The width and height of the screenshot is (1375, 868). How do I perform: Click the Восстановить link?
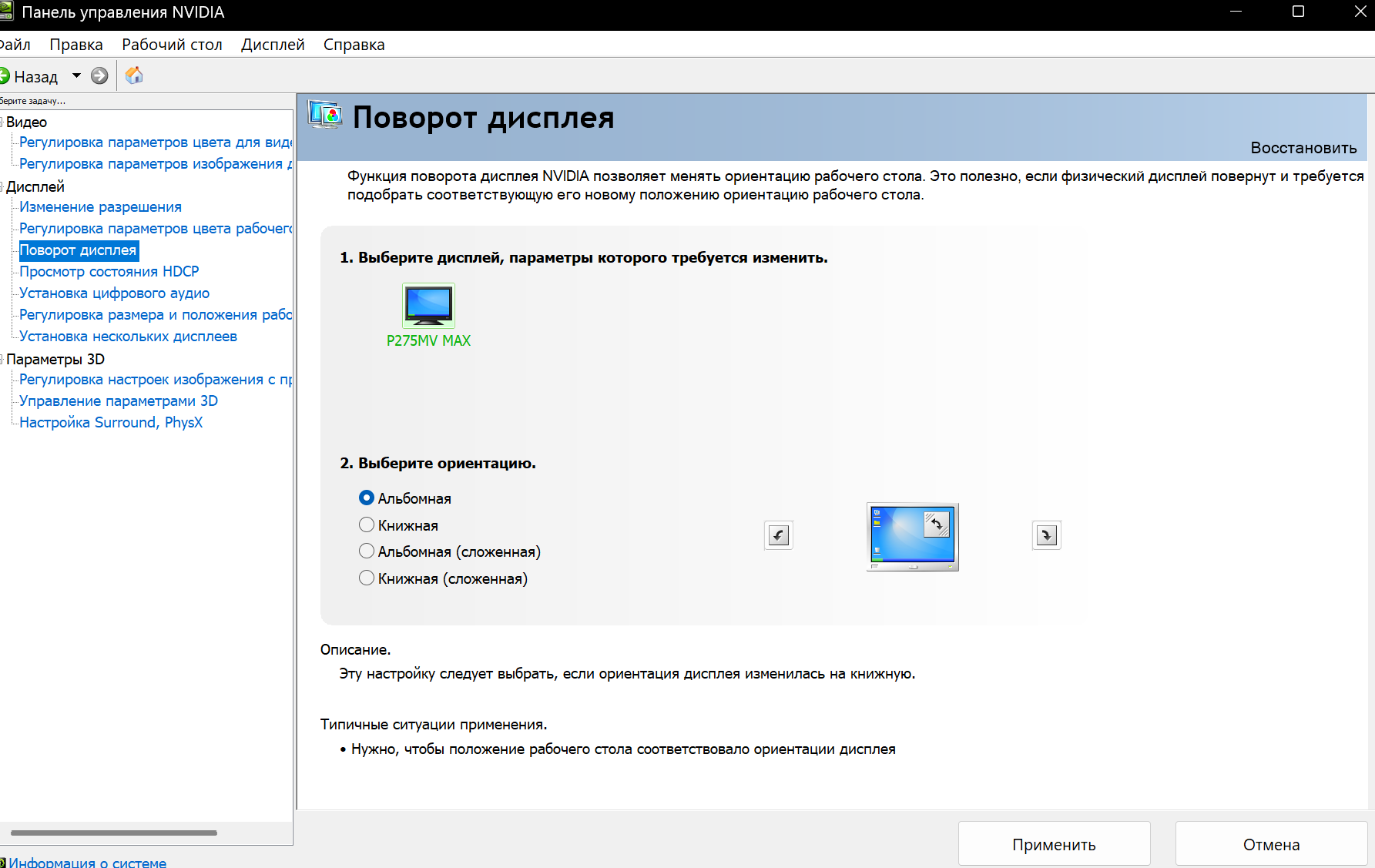(1303, 148)
